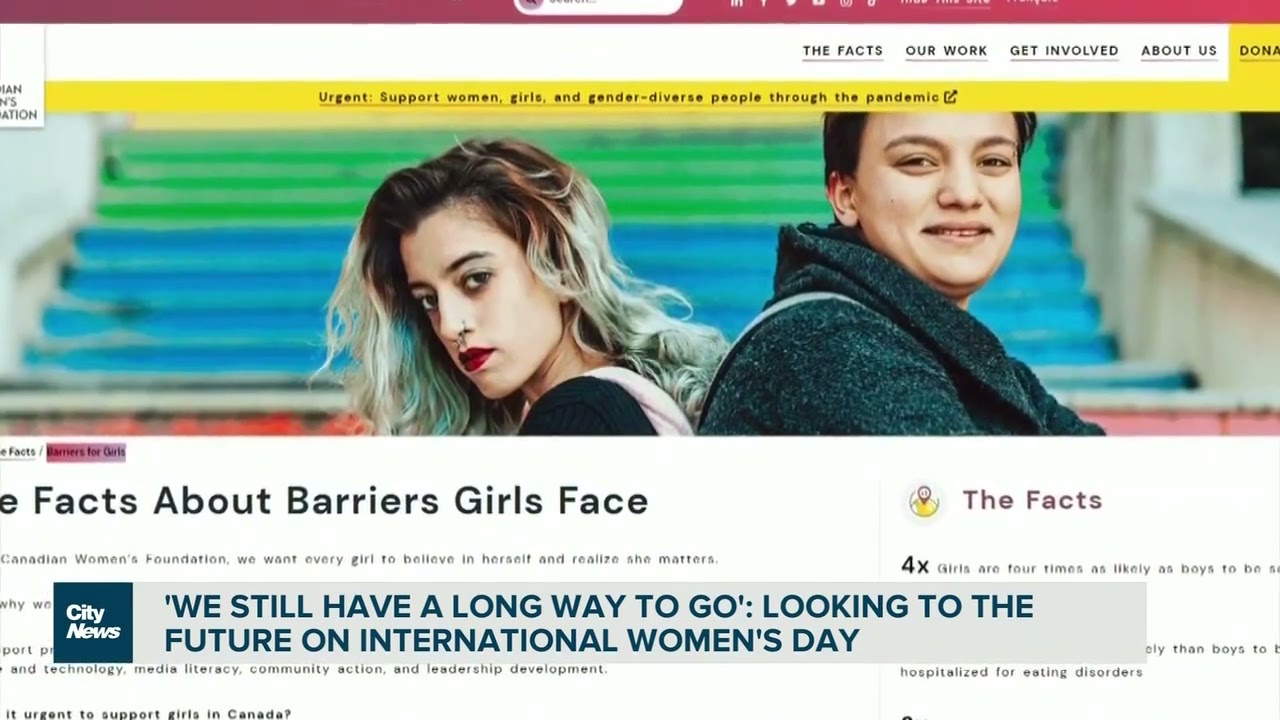Click the Barriers for Girls breadcrumb
This screenshot has height=720, width=1280.
point(86,452)
